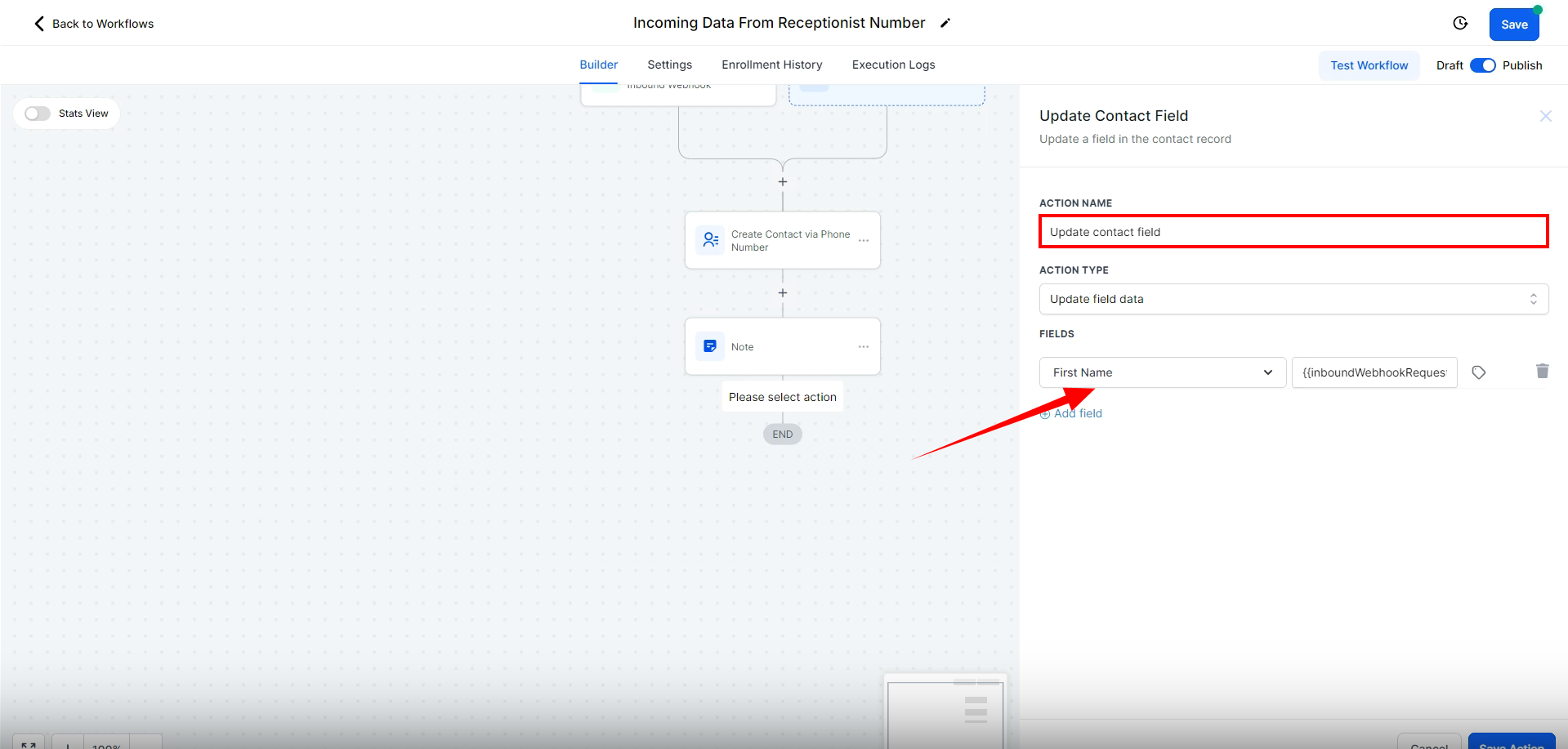The image size is (1568, 749).
Task: Switch to the Settings tab
Action: tap(669, 65)
